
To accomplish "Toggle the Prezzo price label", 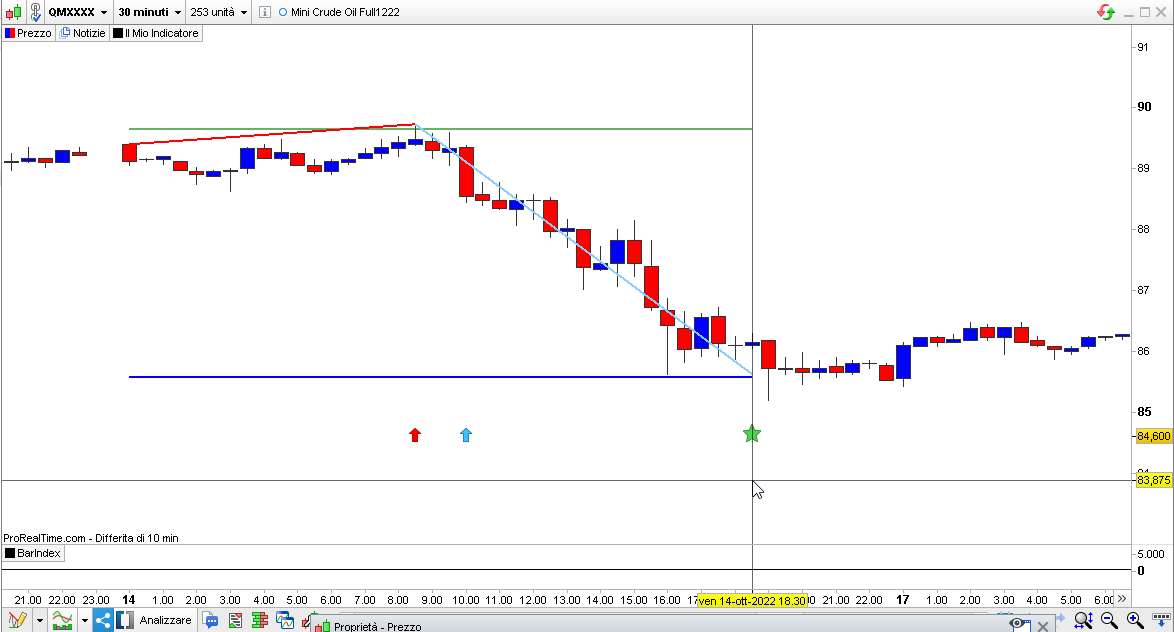I will coord(28,33).
